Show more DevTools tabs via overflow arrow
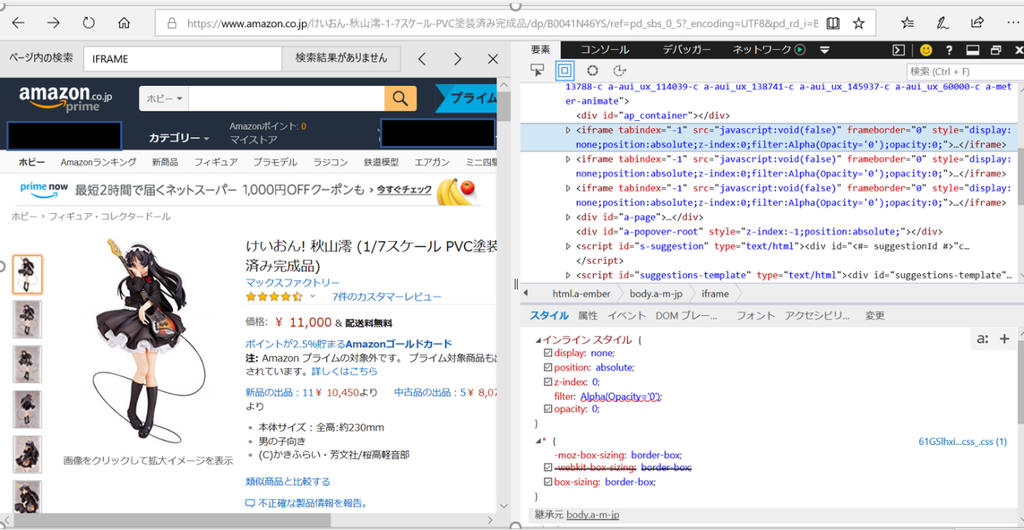The image size is (1024, 530). click(825, 50)
